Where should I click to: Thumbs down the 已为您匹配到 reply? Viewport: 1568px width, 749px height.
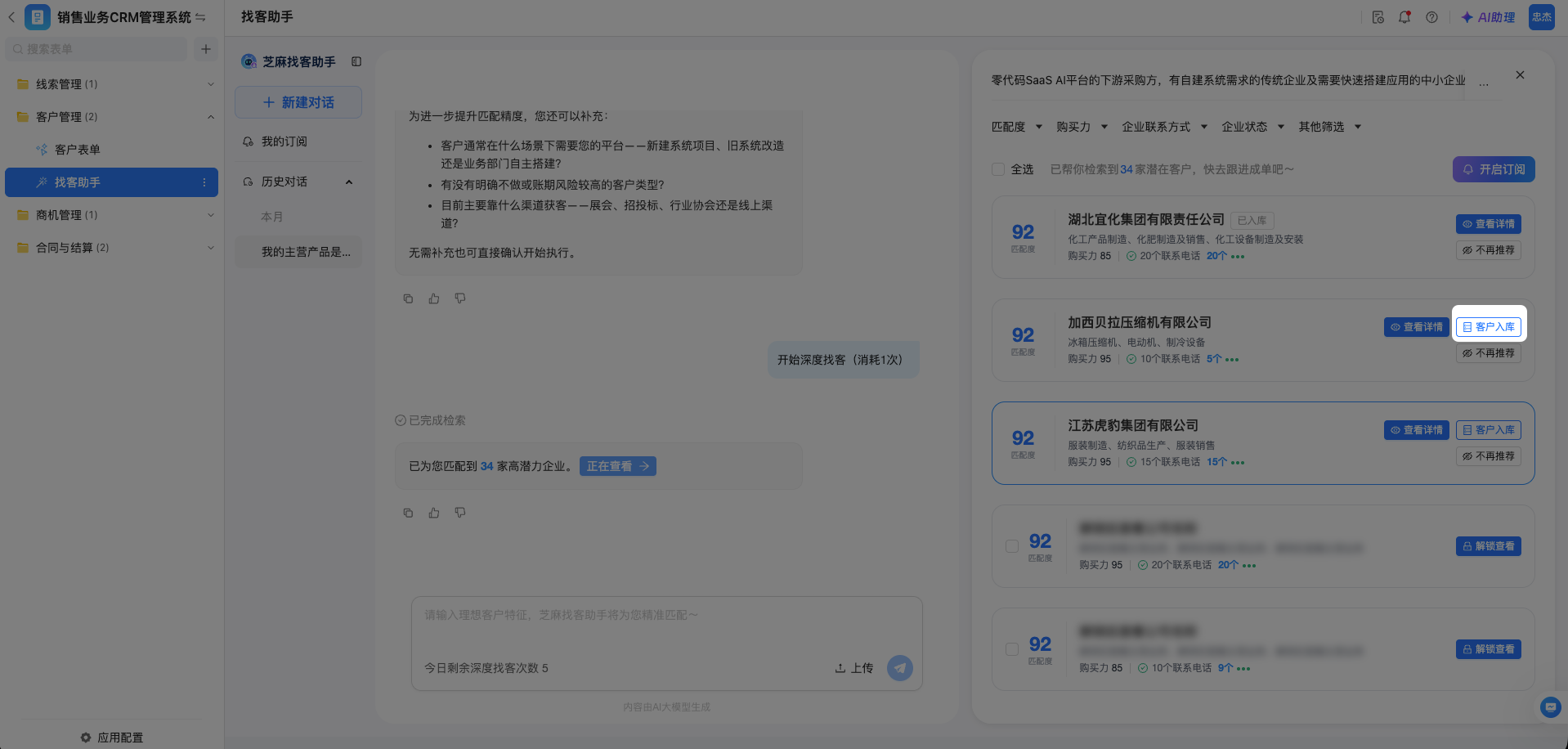460,513
